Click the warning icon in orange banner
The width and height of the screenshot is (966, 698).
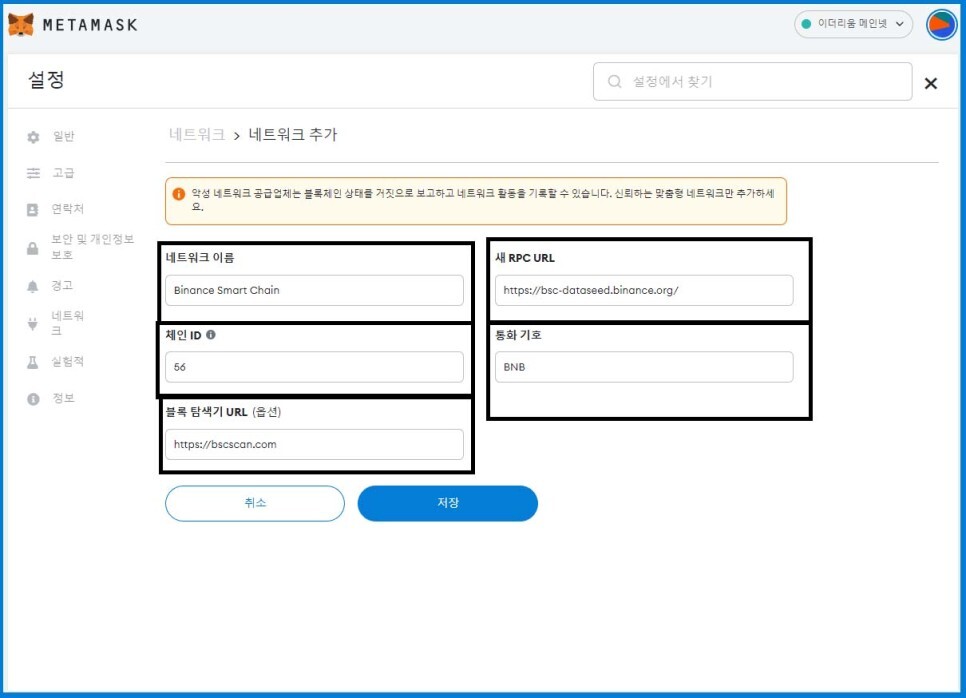179,194
